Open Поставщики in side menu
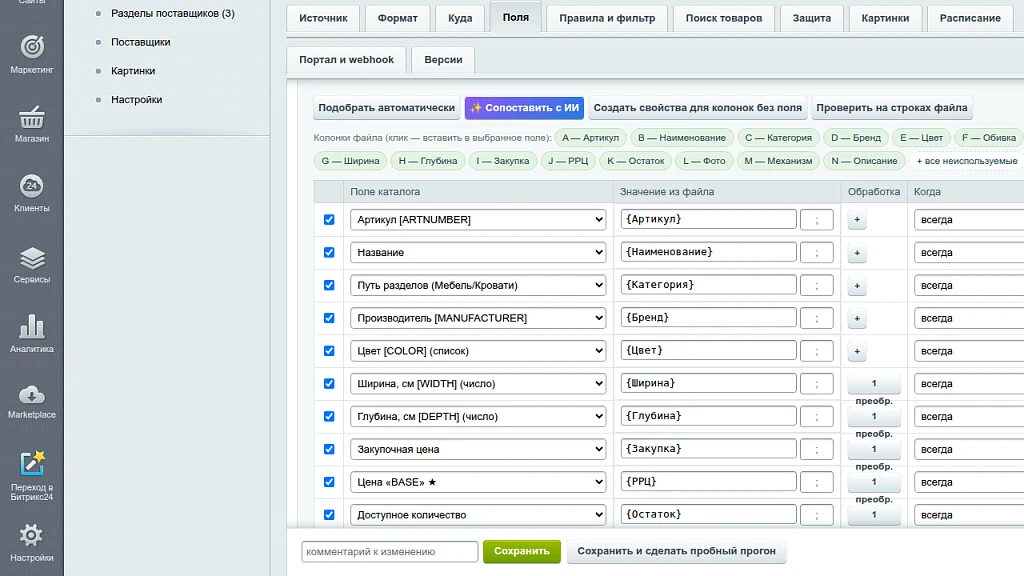The image size is (1024, 576). [140, 42]
